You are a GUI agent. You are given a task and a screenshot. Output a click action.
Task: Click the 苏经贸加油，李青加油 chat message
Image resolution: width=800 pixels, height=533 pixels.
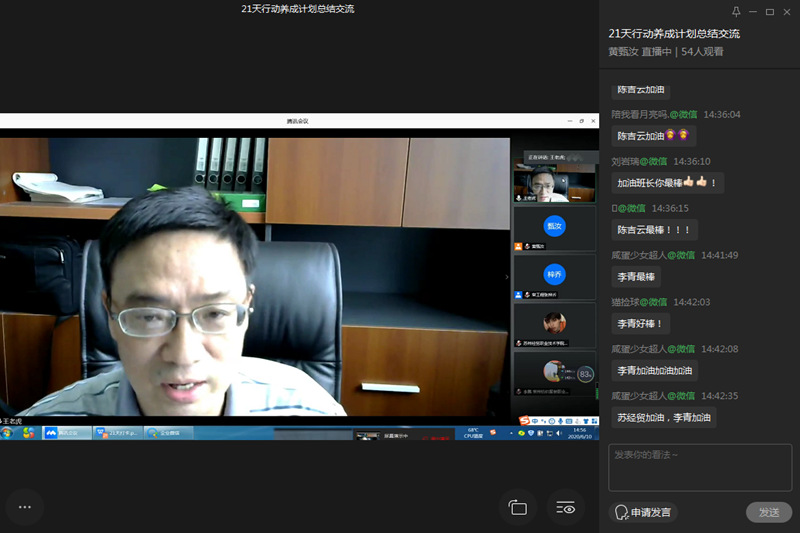(x=664, y=417)
